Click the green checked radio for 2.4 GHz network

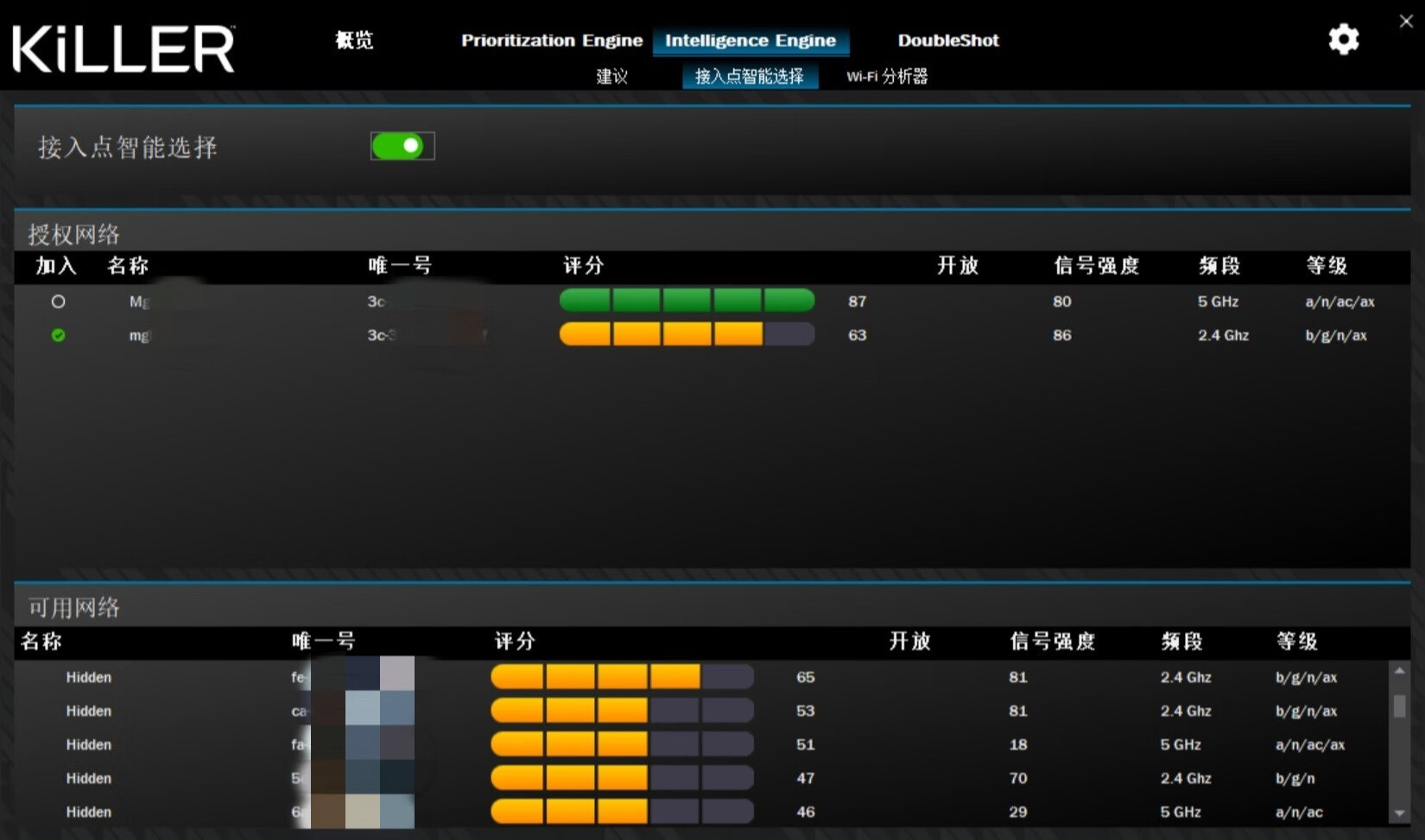coord(58,336)
